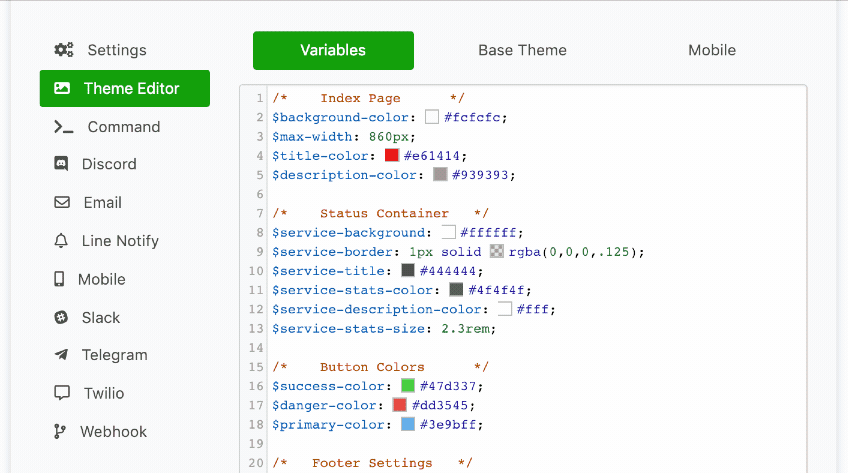Click the Status Container comment line
This screenshot has height=473, width=848.
point(380,213)
